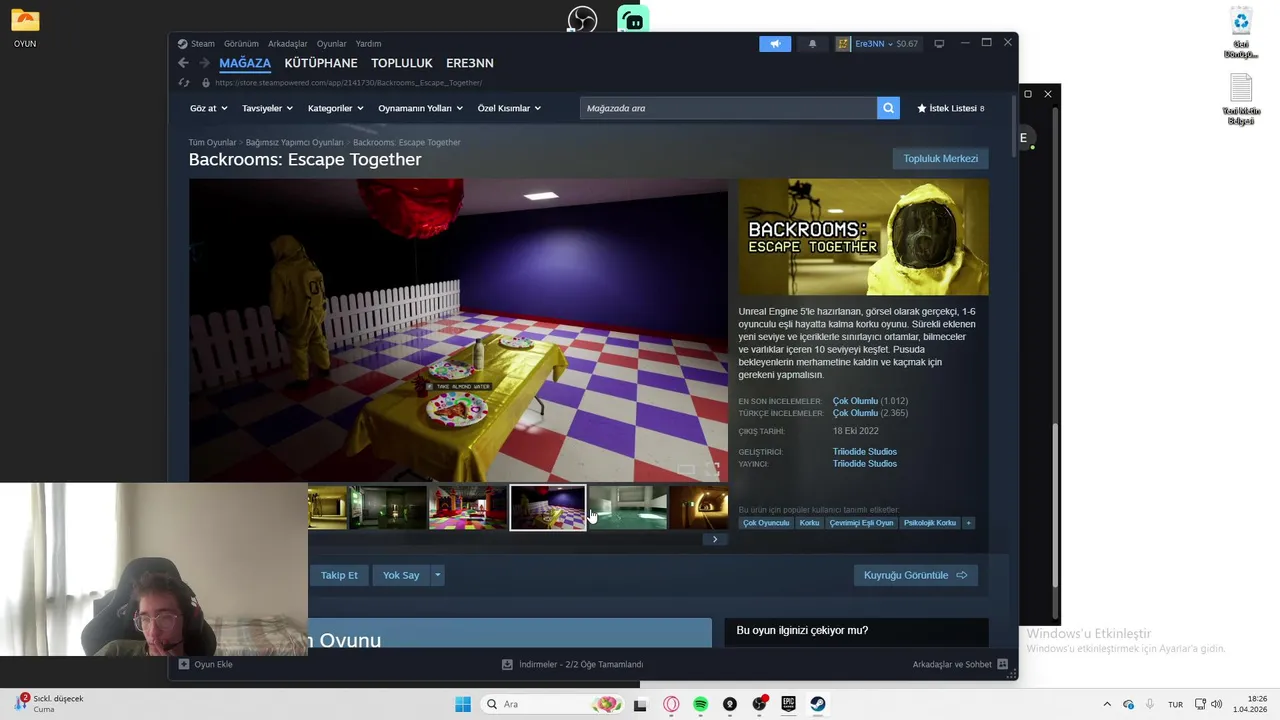1280x720 pixels.
Task: Open the arrow dropdown next to Yok Say
Action: 437,575
